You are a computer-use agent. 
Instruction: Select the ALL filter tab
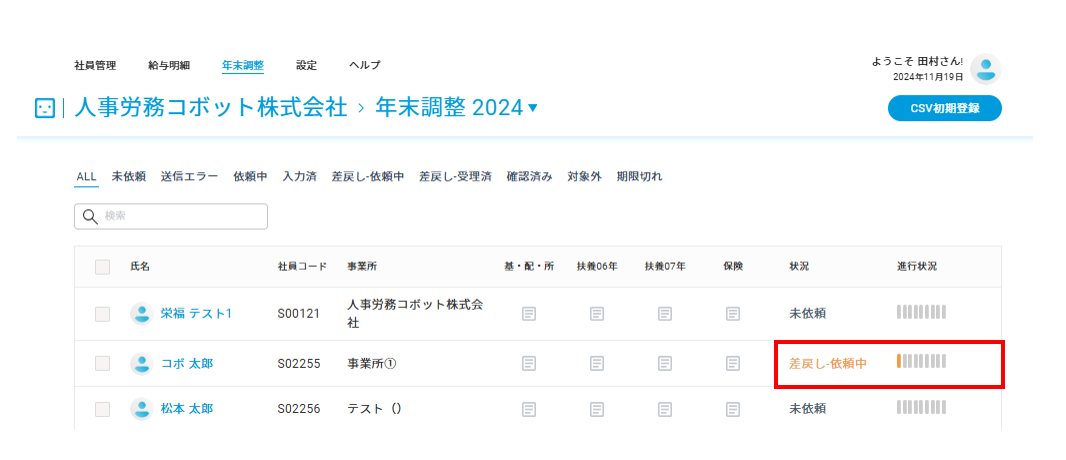(86, 177)
